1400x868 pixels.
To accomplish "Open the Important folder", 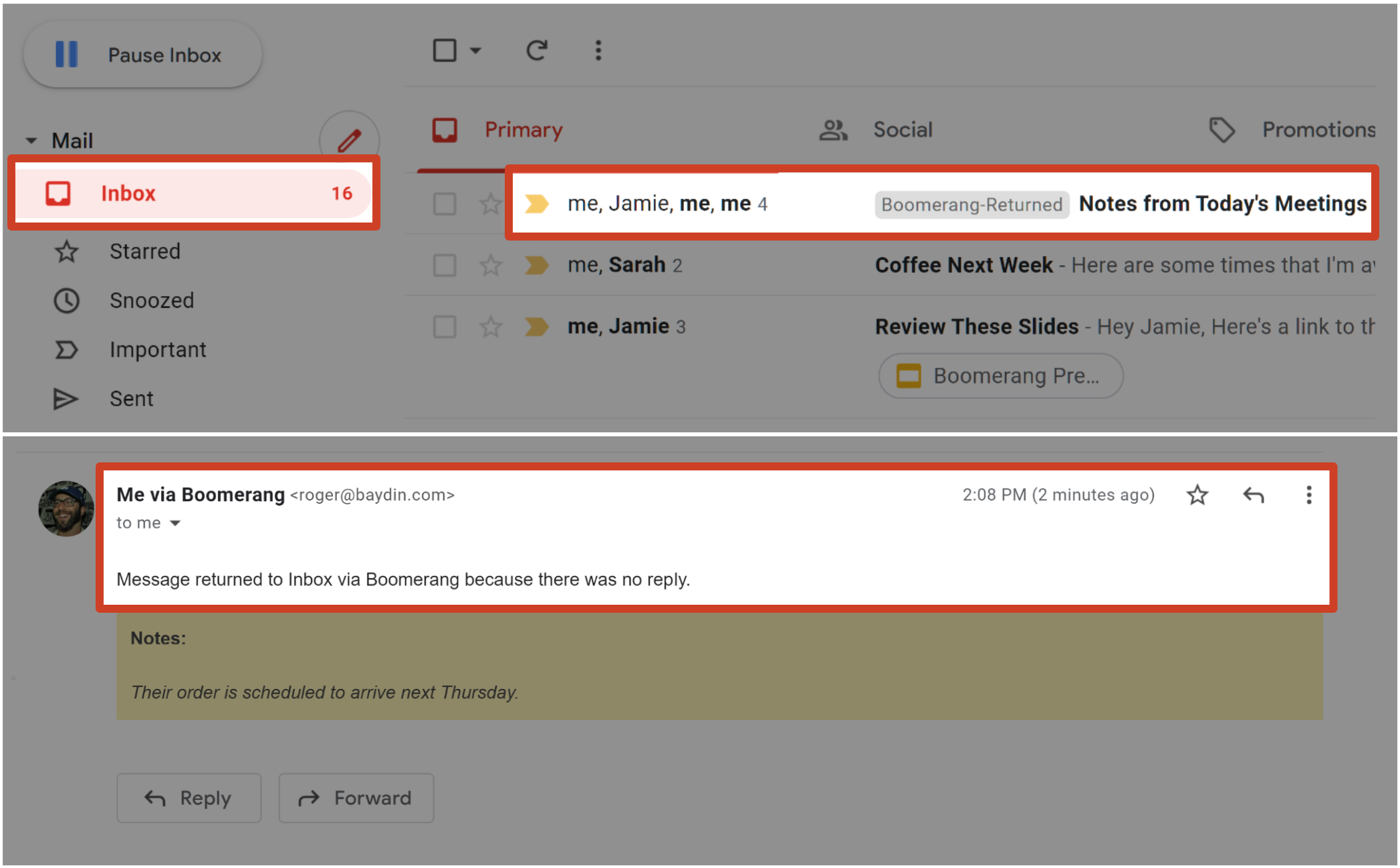I will pyautogui.click(x=158, y=349).
